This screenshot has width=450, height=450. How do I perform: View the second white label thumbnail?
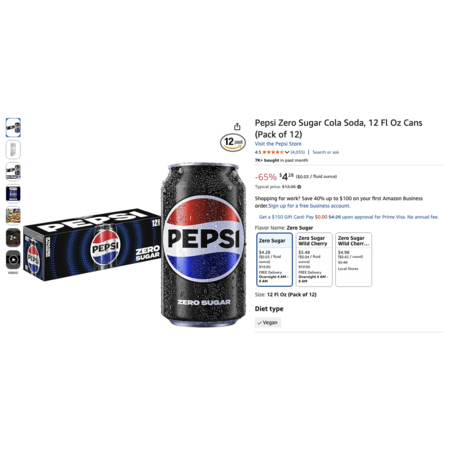(x=13, y=149)
